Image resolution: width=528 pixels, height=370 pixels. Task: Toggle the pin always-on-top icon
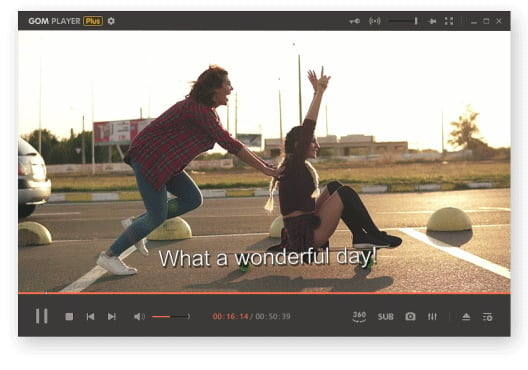tap(432, 21)
